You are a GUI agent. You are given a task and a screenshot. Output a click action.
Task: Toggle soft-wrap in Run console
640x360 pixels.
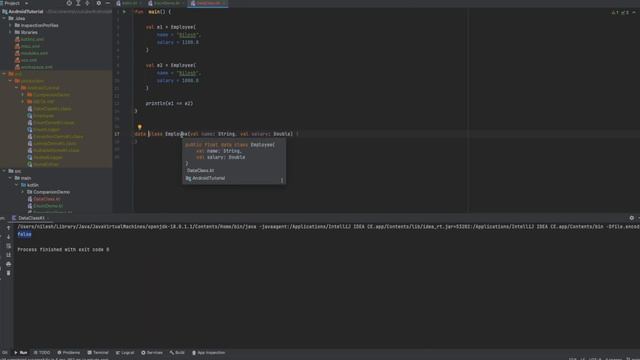click(8, 246)
